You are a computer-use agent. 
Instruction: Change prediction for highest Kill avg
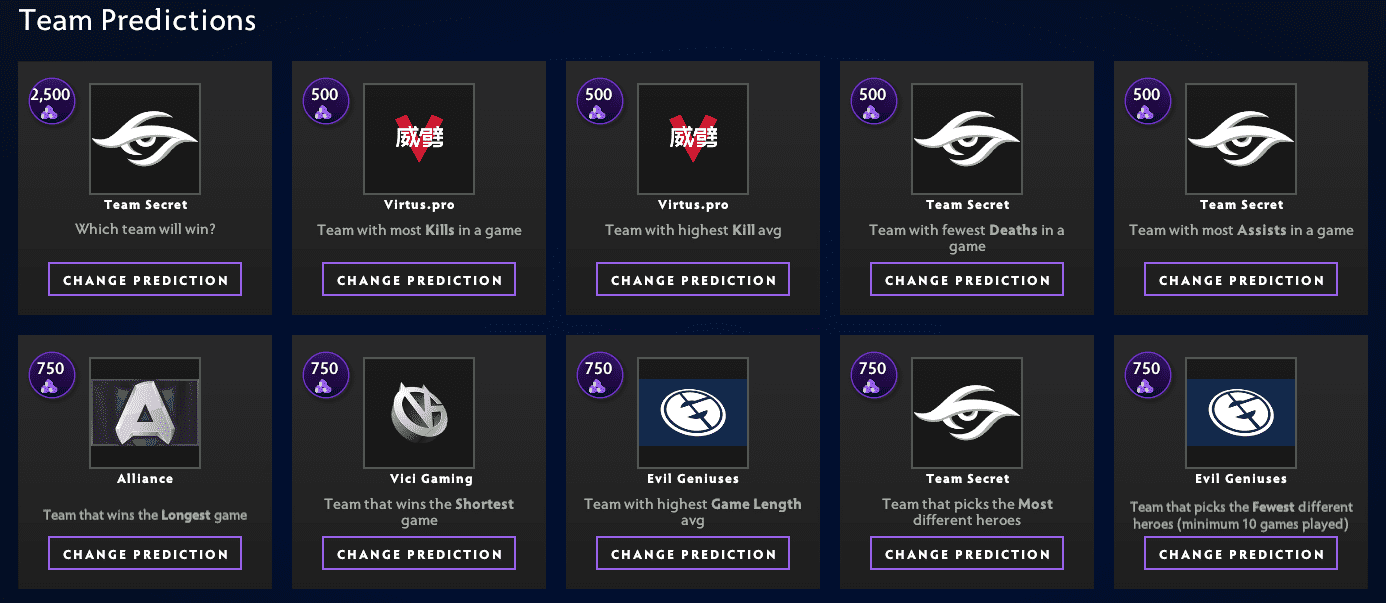[693, 280]
